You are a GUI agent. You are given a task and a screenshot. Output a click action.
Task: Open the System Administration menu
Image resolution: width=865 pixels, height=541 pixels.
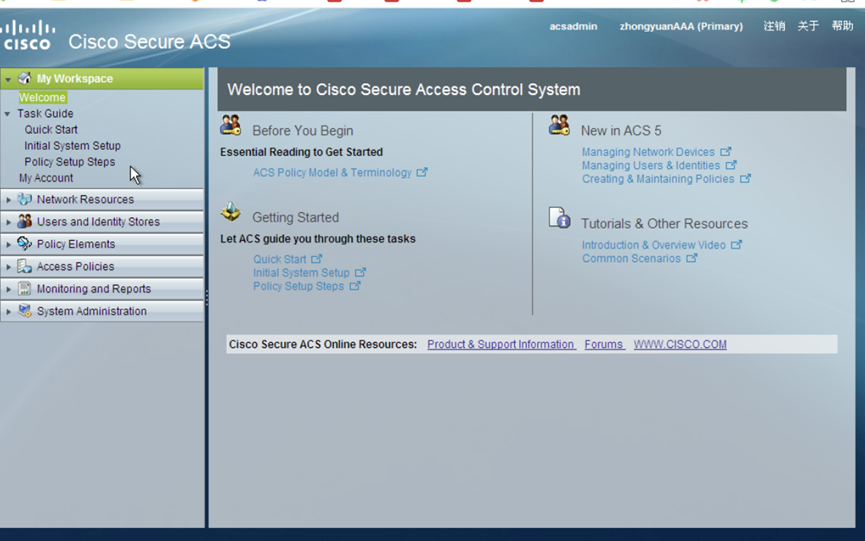coord(102,311)
